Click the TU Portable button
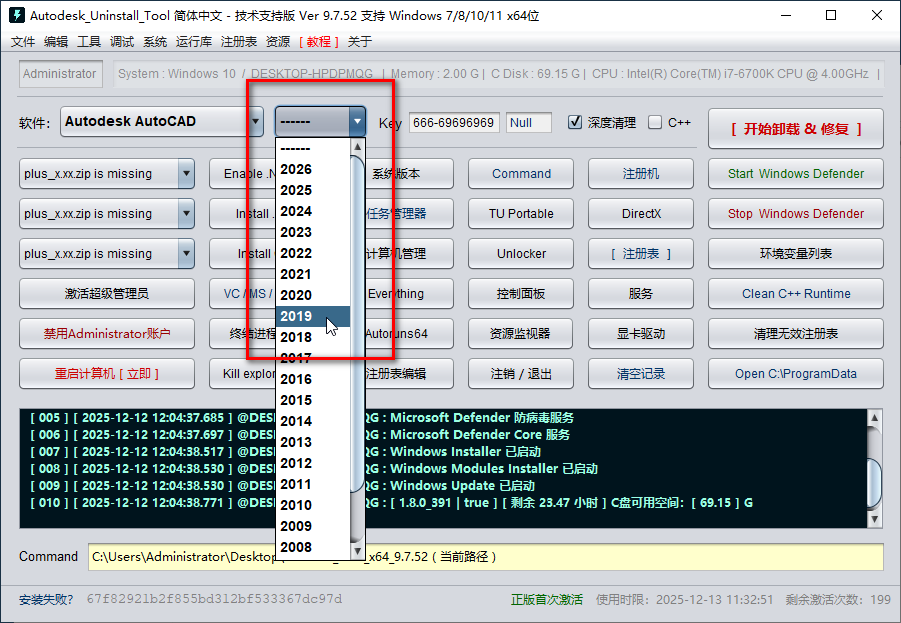This screenshot has width=901, height=623. [x=521, y=213]
